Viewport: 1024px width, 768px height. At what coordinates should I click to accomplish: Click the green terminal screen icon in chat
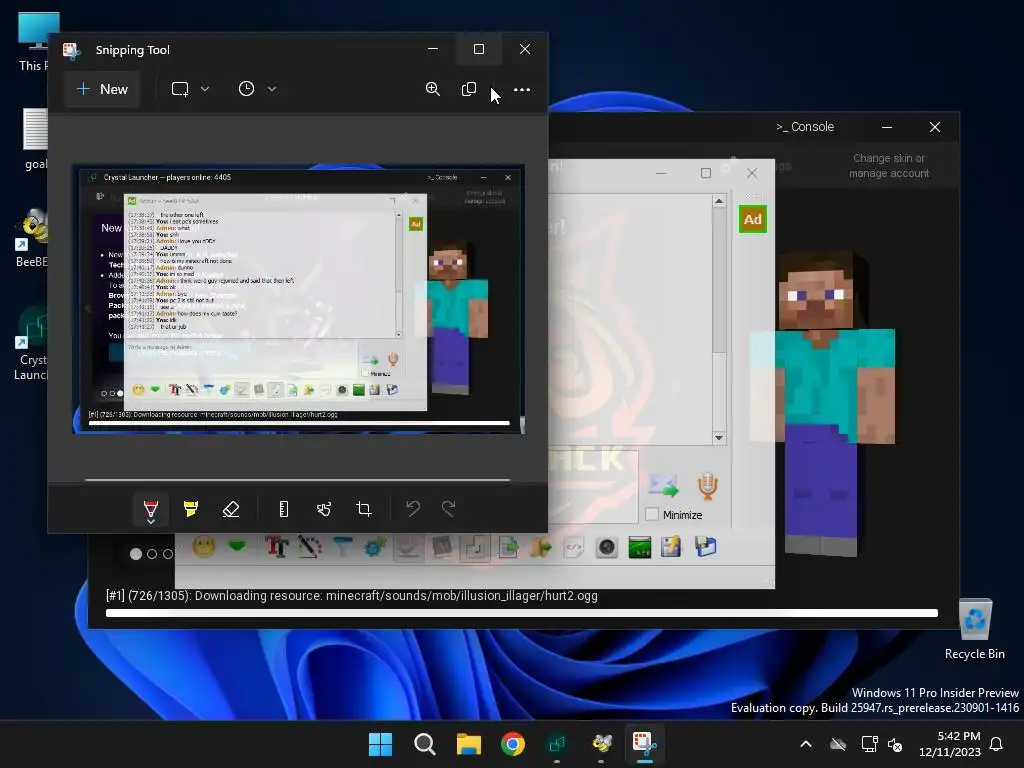click(x=639, y=547)
